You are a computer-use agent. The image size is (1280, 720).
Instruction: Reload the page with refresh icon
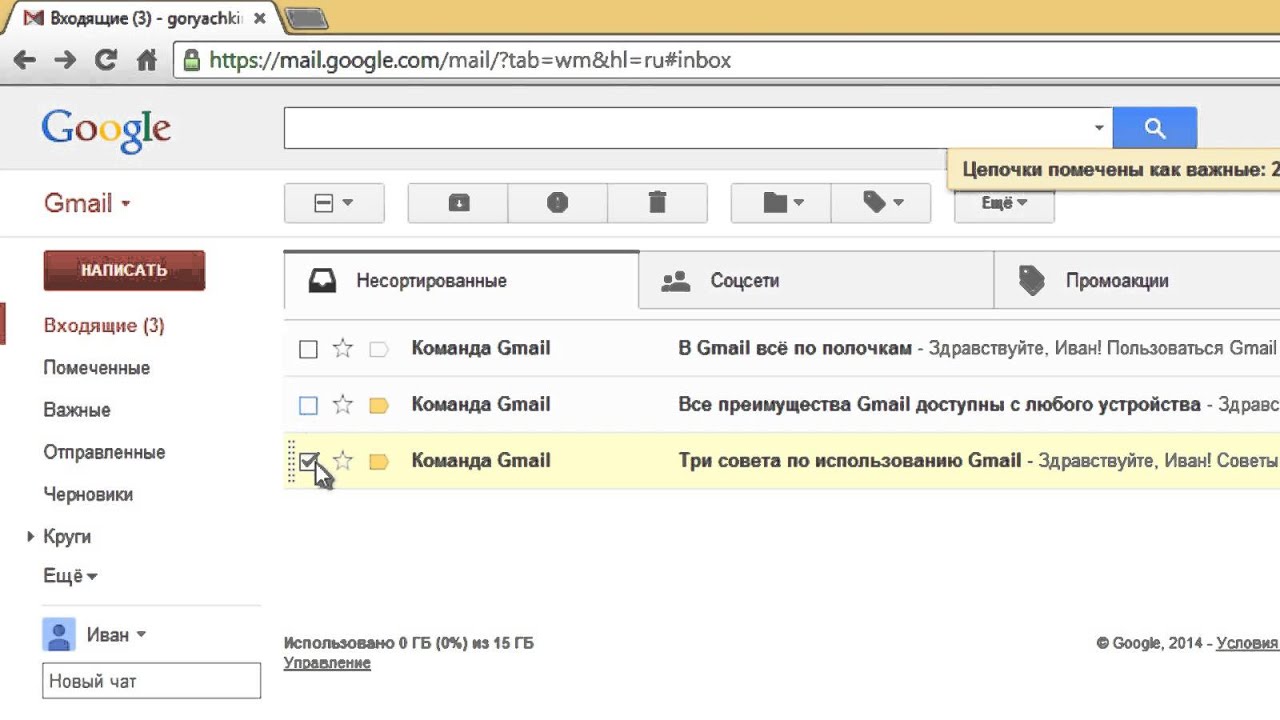pyautogui.click(x=106, y=60)
